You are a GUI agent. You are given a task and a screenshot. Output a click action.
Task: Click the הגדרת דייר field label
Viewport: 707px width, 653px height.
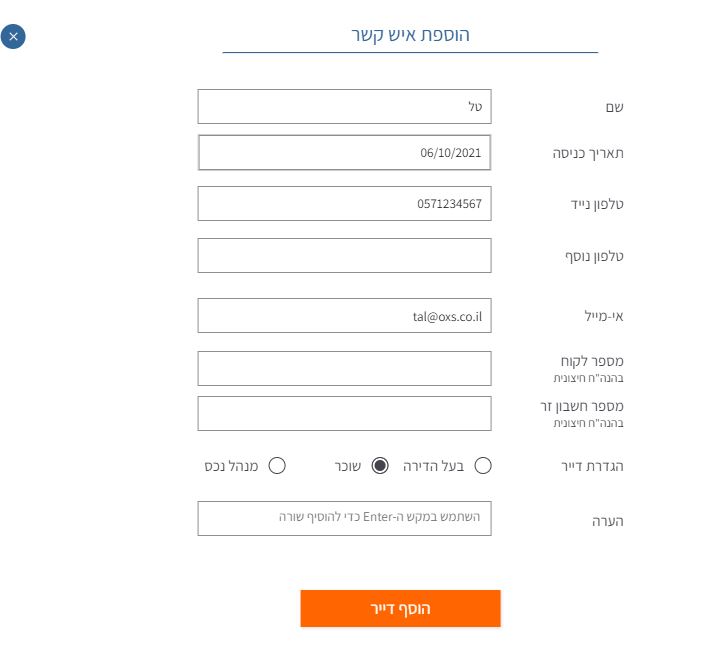592,466
